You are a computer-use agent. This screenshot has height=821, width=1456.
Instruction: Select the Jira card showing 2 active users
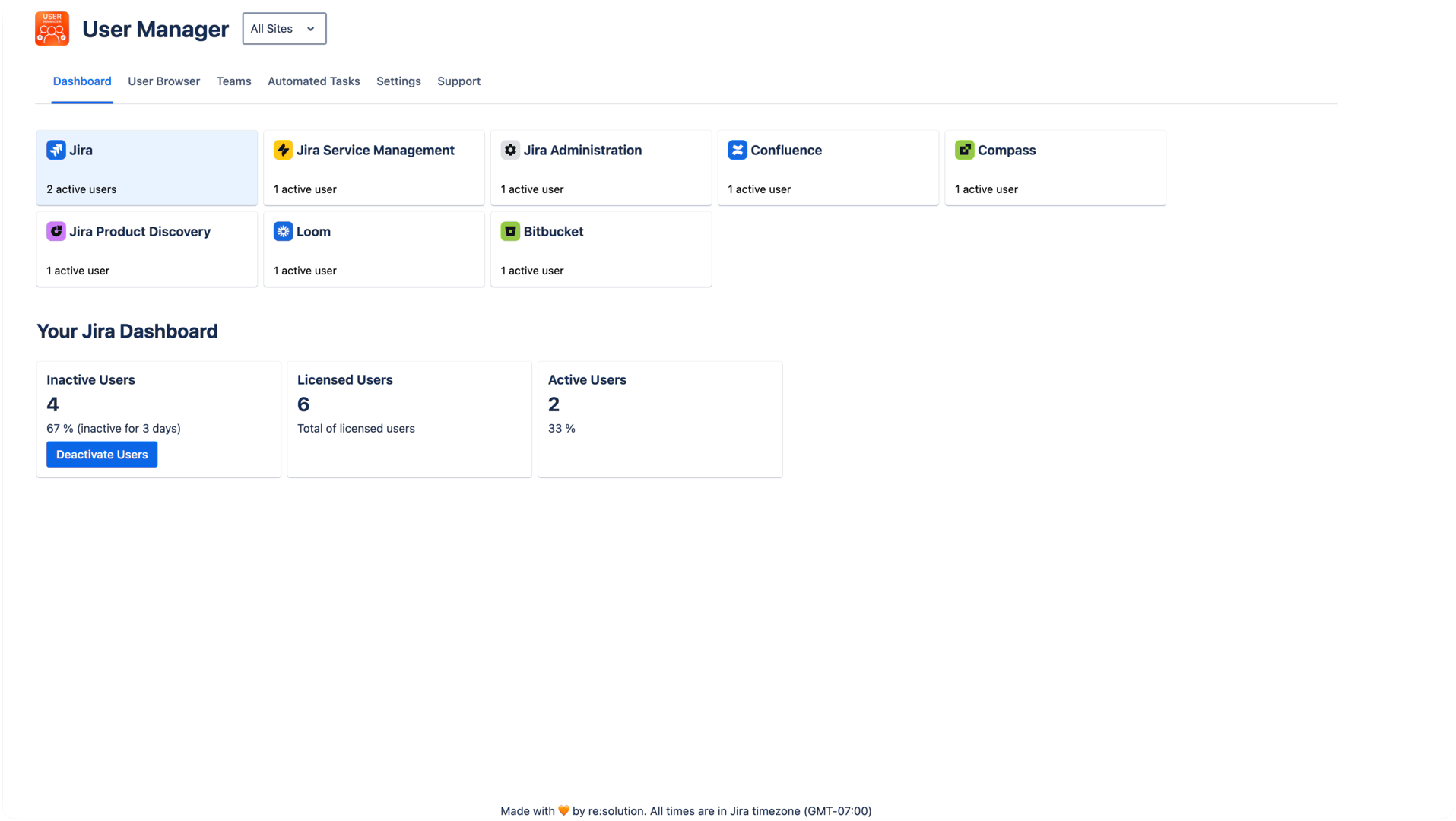point(146,167)
